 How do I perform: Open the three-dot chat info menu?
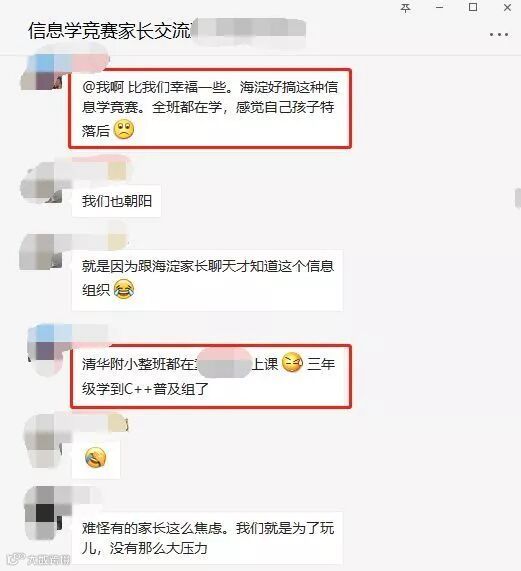[498, 35]
